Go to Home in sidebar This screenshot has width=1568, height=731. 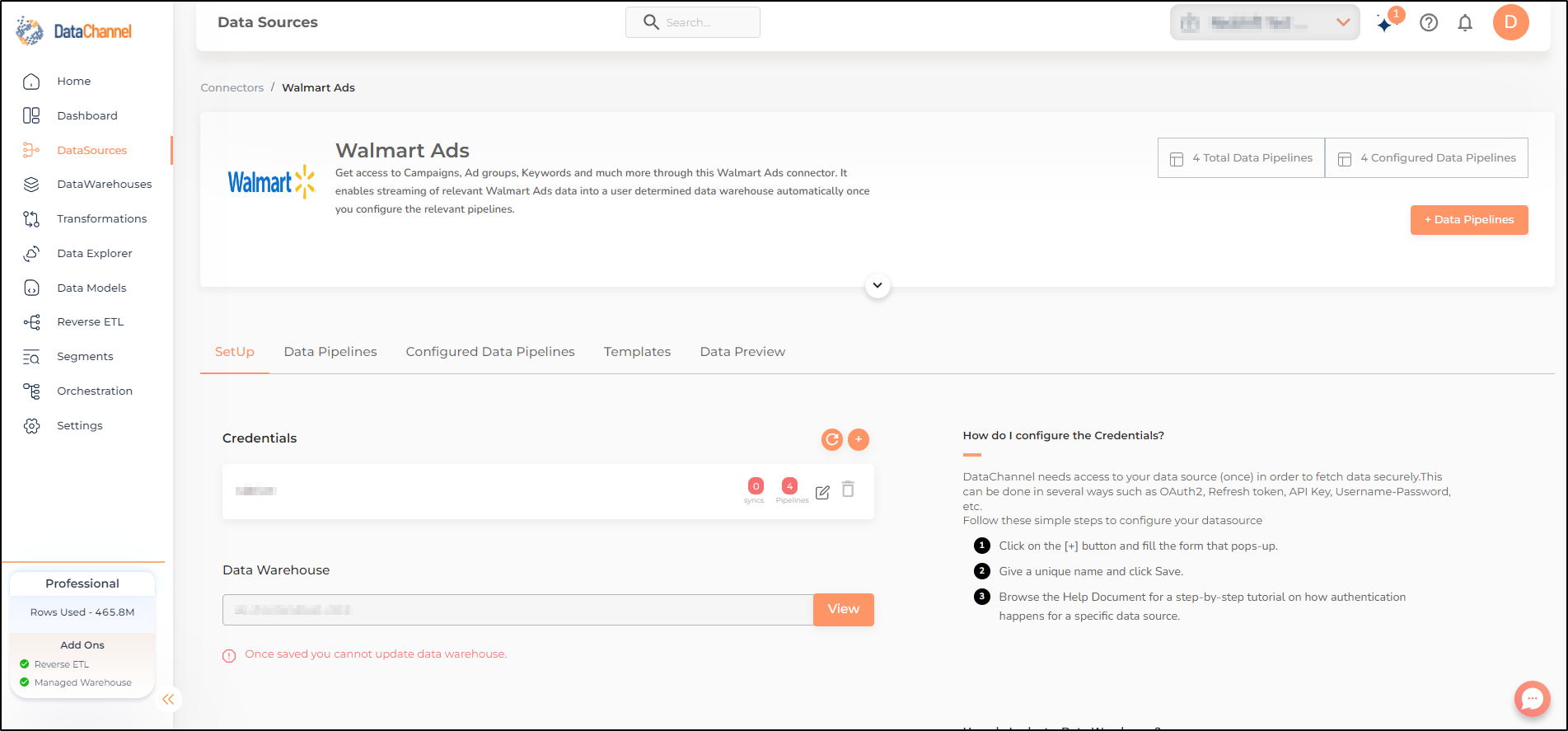click(74, 81)
